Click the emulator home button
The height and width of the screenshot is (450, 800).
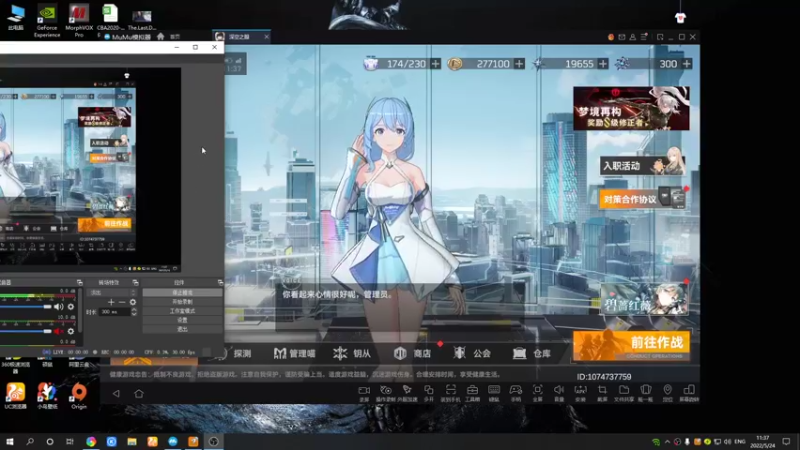[x=139, y=393]
